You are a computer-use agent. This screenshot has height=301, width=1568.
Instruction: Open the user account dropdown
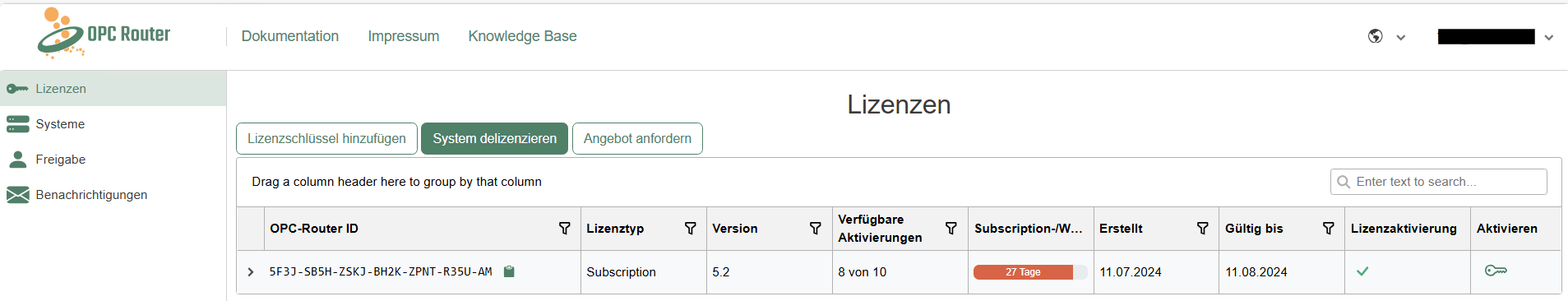coord(1496,36)
